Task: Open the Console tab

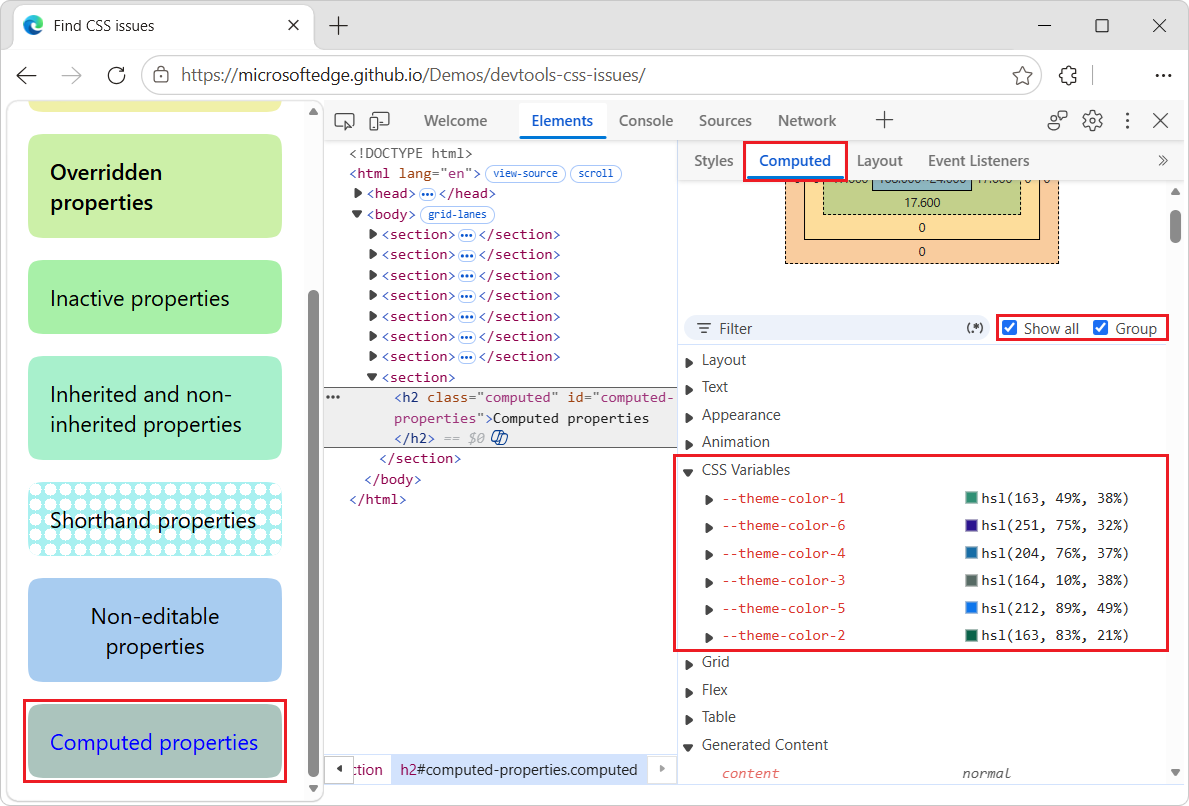Action: click(646, 121)
